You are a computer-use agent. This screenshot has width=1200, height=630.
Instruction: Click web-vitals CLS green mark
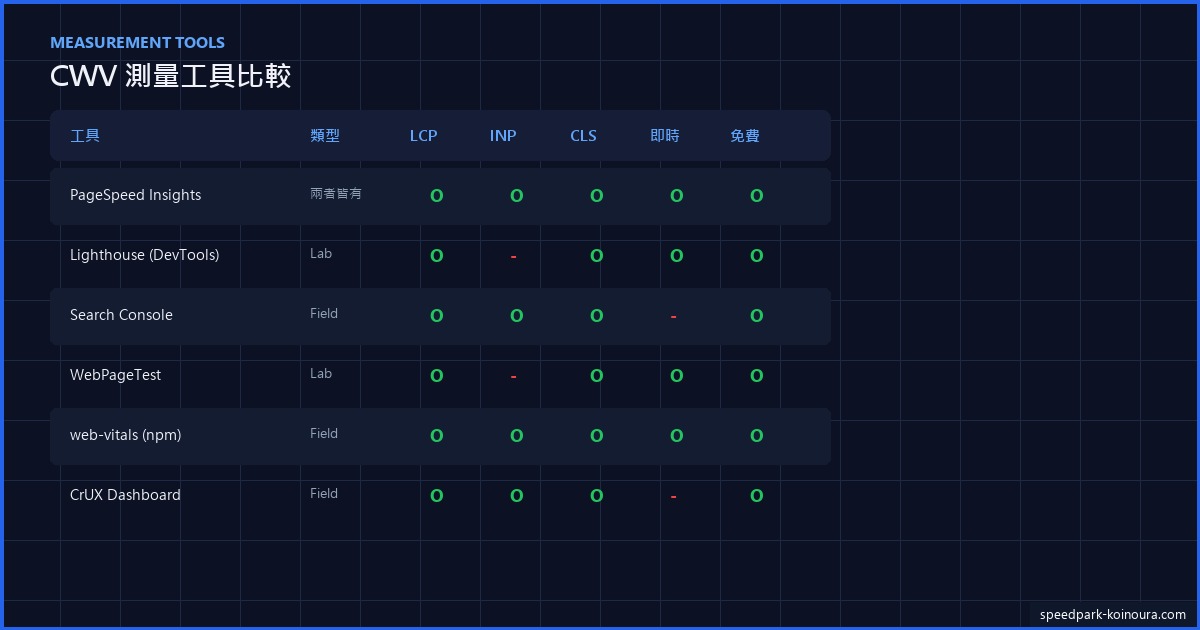point(596,436)
